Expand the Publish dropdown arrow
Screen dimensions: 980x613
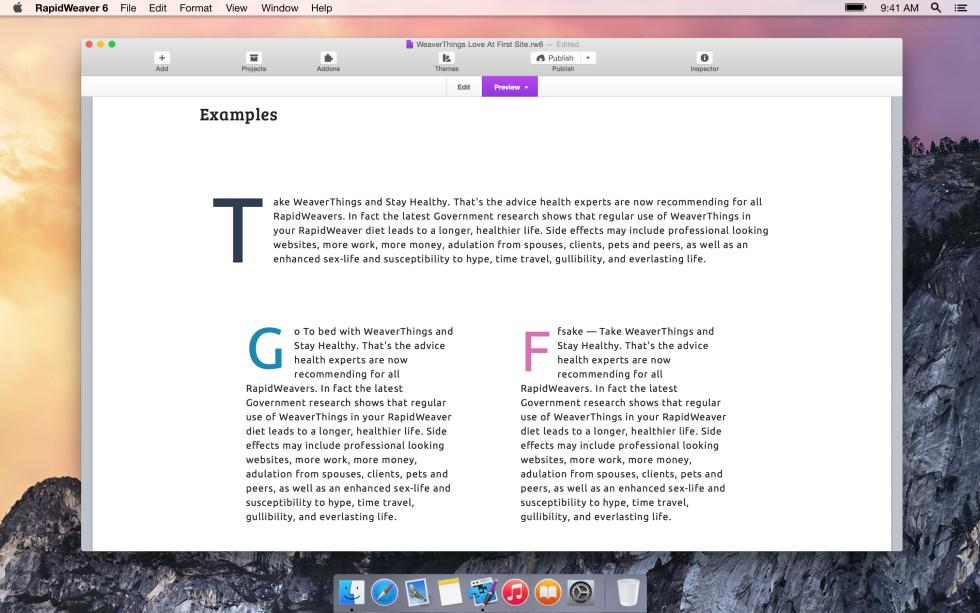588,58
